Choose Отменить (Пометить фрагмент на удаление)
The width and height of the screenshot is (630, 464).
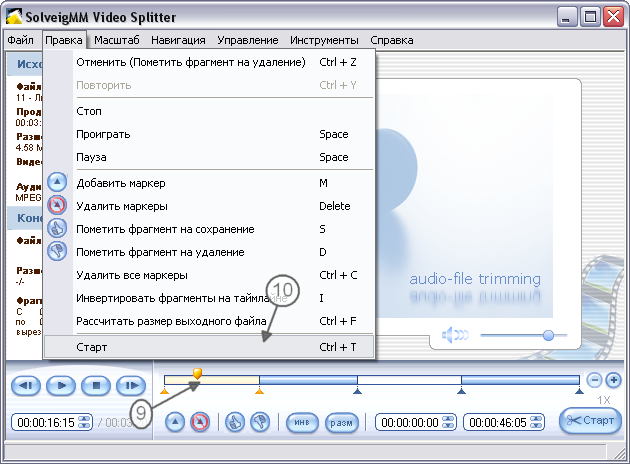click(x=209, y=62)
